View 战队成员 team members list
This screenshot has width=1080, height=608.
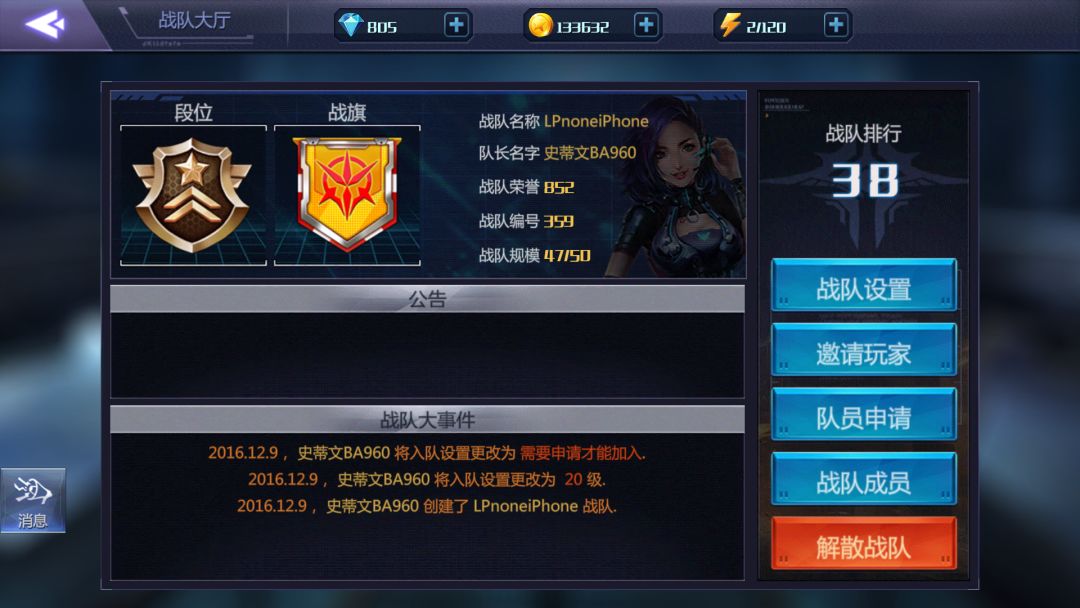(864, 480)
